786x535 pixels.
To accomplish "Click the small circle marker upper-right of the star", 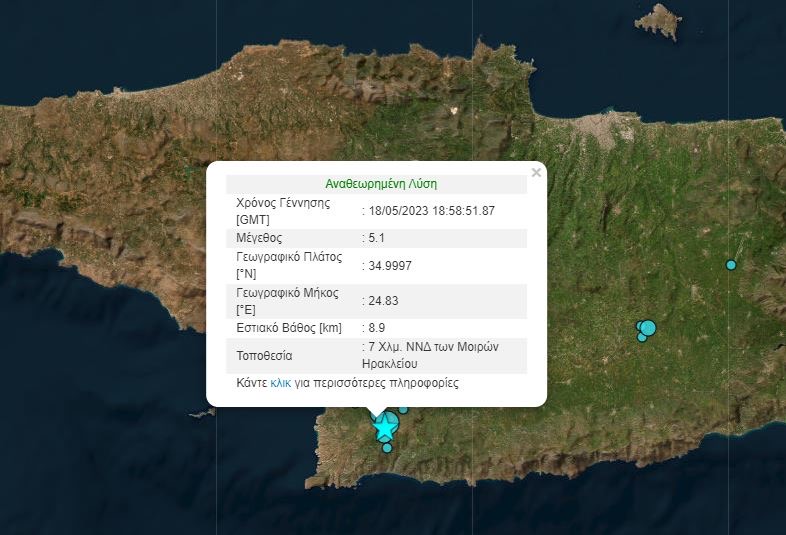I will (x=404, y=409).
